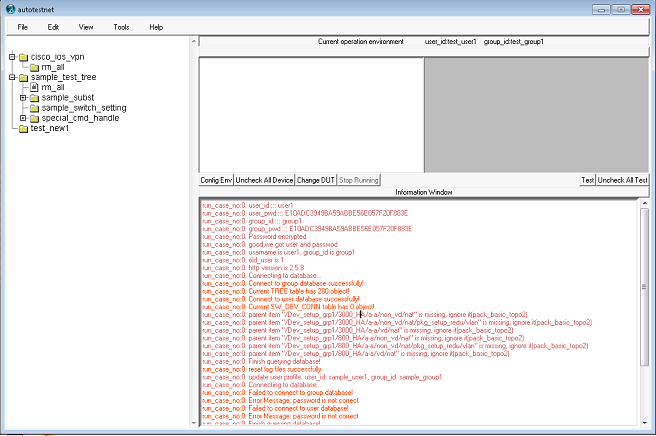Open the File menu

[x=23, y=26]
